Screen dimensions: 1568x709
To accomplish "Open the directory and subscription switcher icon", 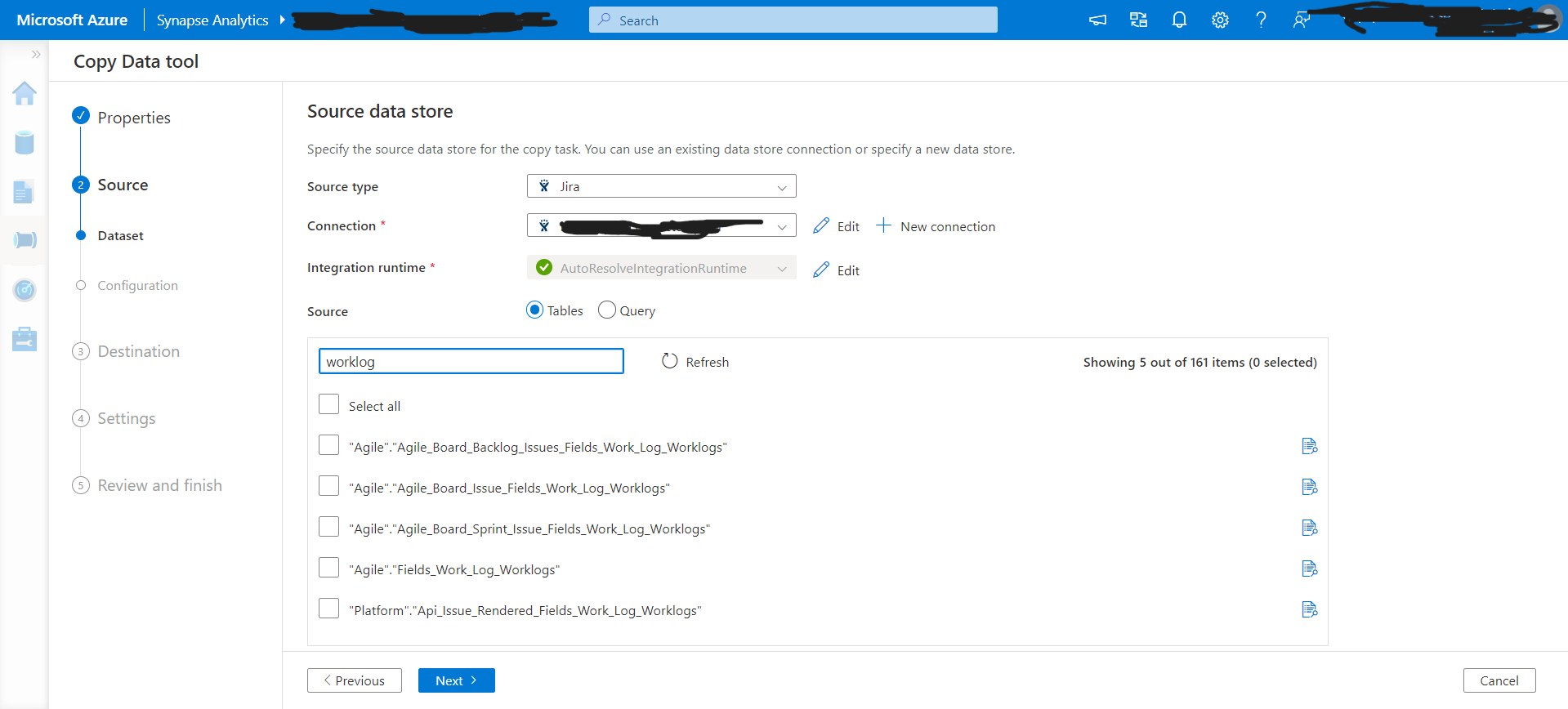I will click(x=1138, y=20).
